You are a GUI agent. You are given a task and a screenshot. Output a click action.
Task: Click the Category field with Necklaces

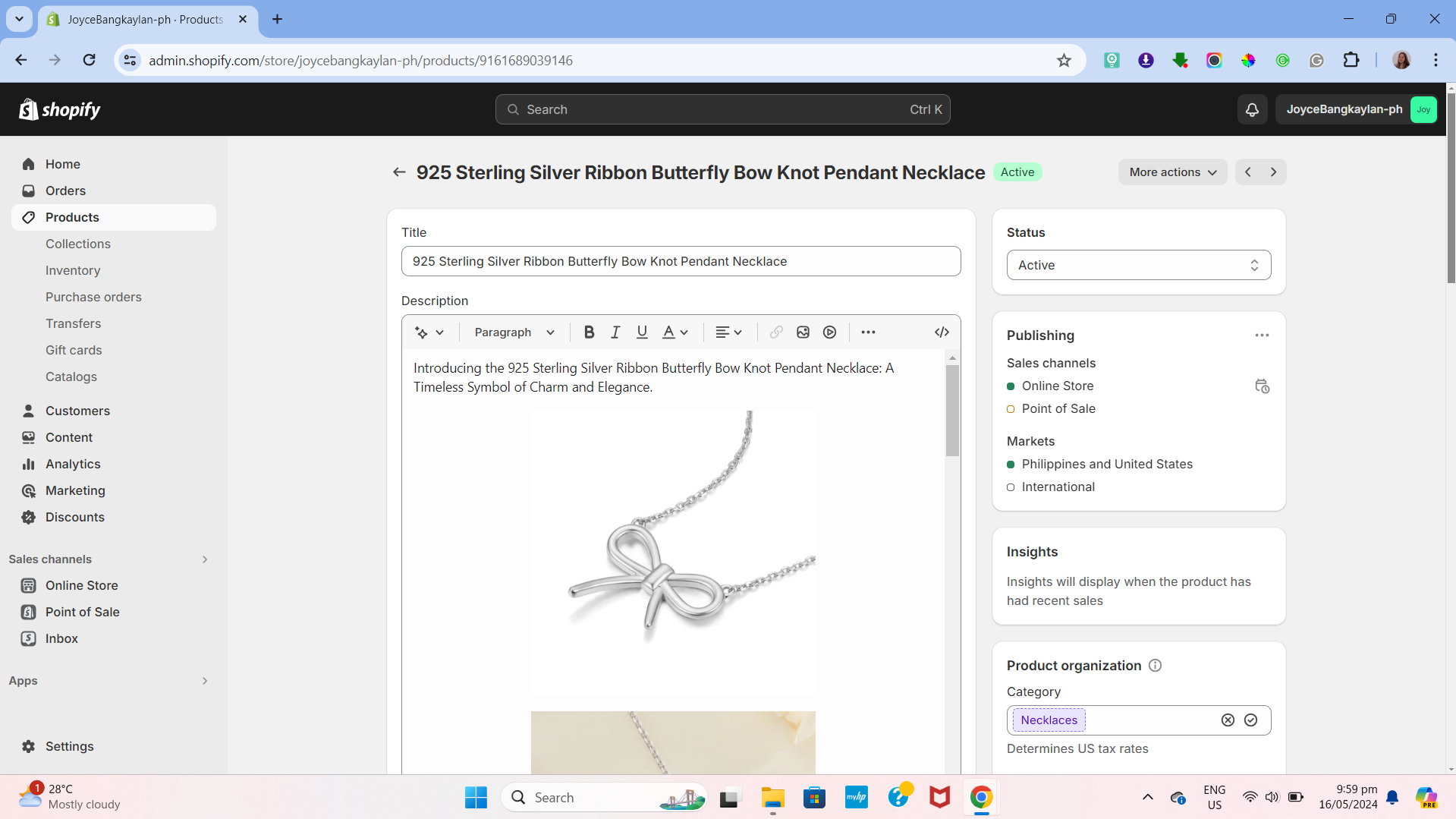[x=1138, y=720]
